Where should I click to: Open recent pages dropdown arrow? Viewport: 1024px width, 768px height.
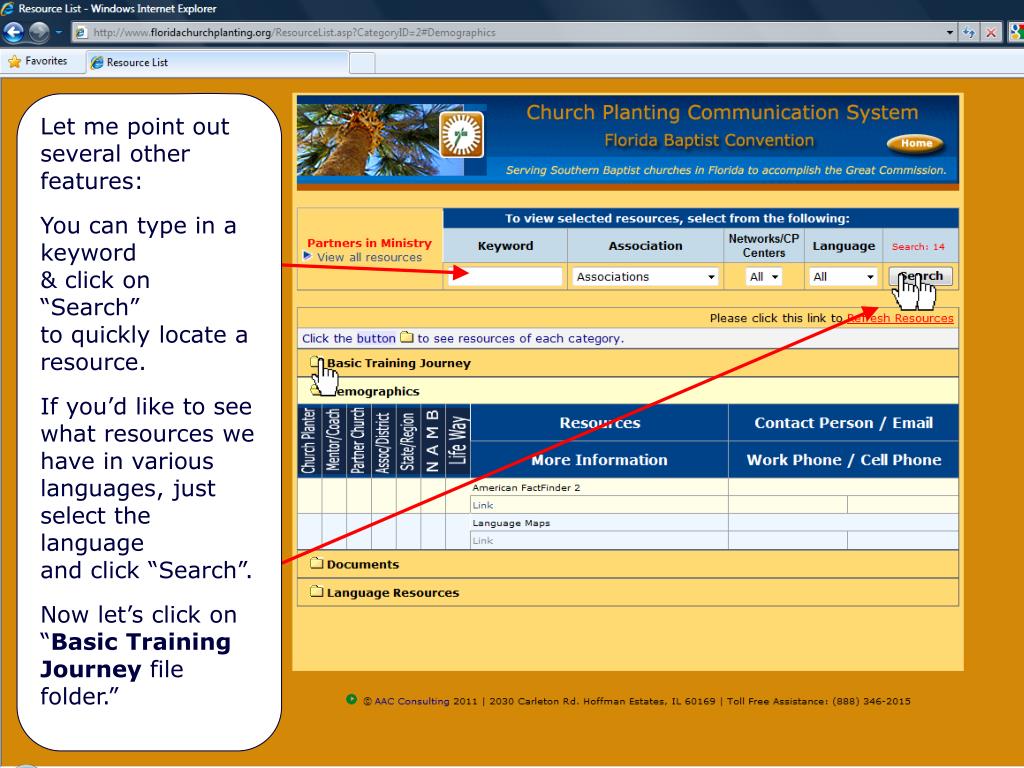coord(58,32)
